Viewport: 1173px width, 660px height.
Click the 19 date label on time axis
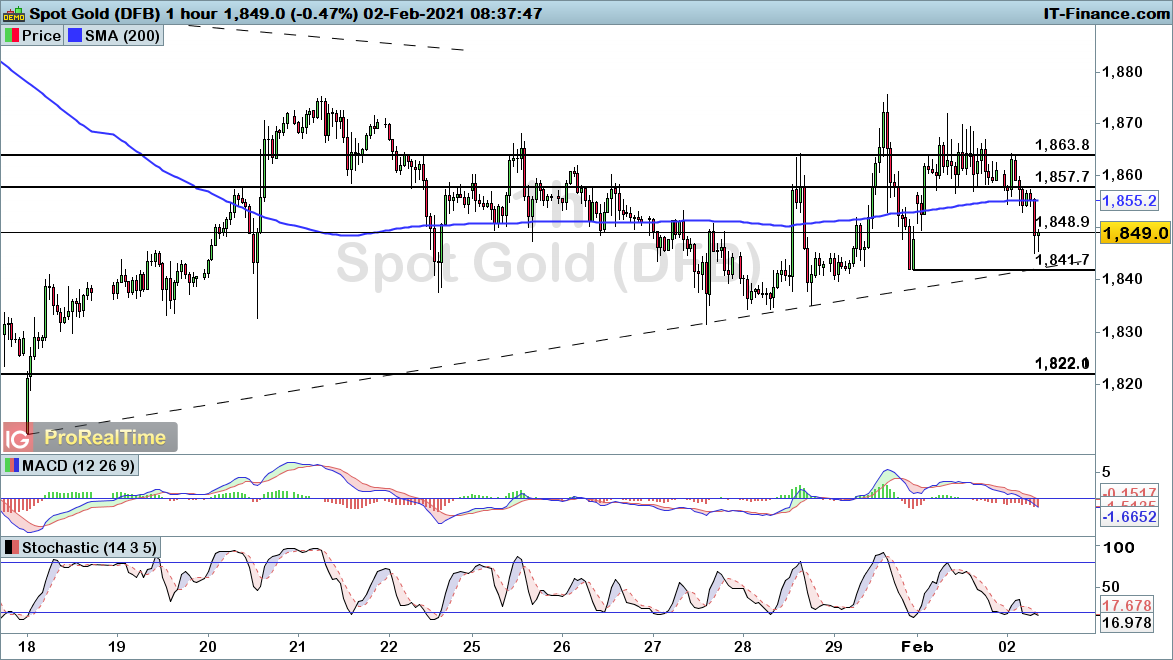tap(116, 647)
